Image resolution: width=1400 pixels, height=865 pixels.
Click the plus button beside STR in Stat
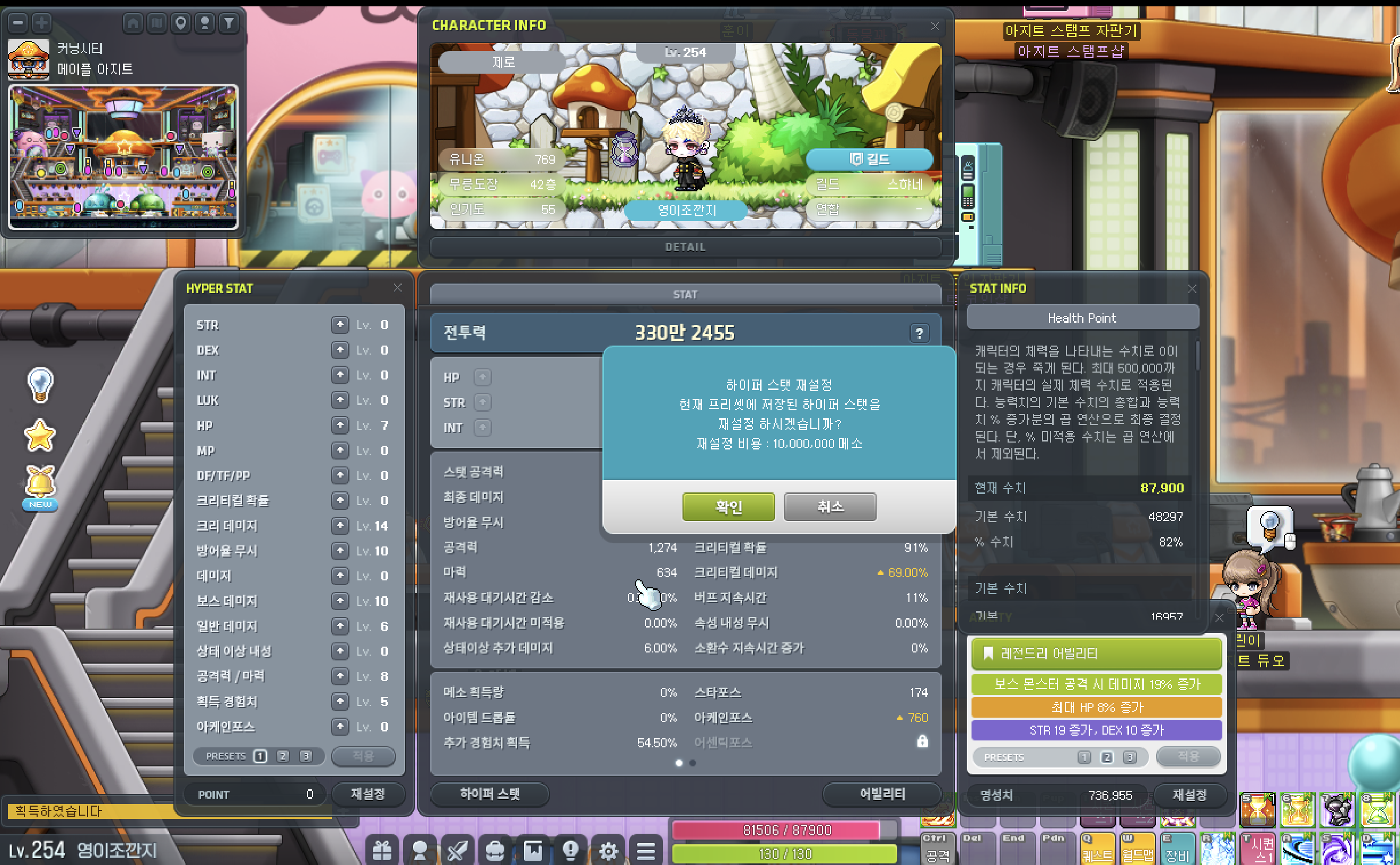(x=483, y=403)
